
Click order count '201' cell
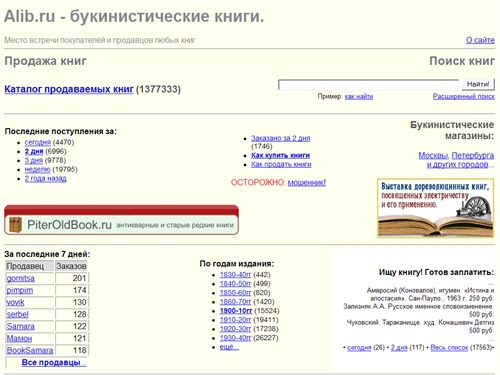click(71, 278)
